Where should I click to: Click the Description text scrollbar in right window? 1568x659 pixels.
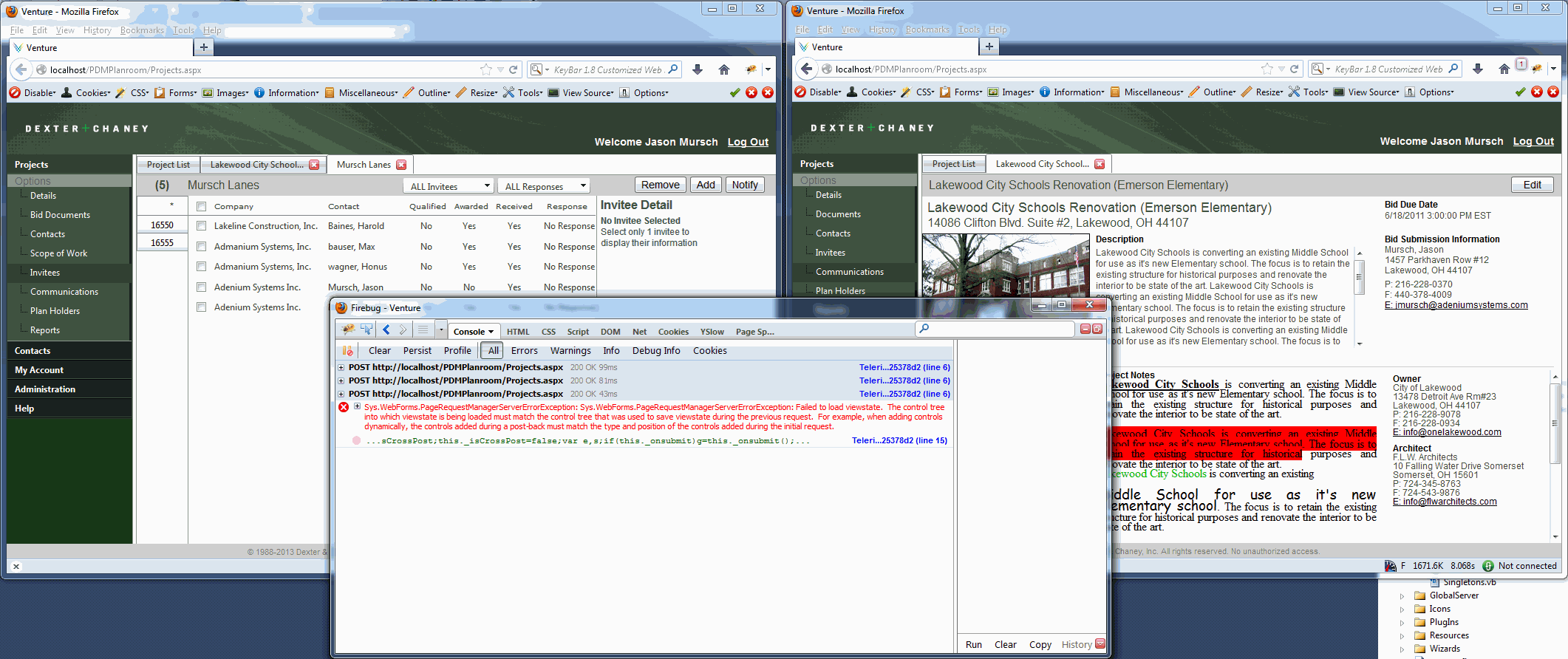(1359, 298)
